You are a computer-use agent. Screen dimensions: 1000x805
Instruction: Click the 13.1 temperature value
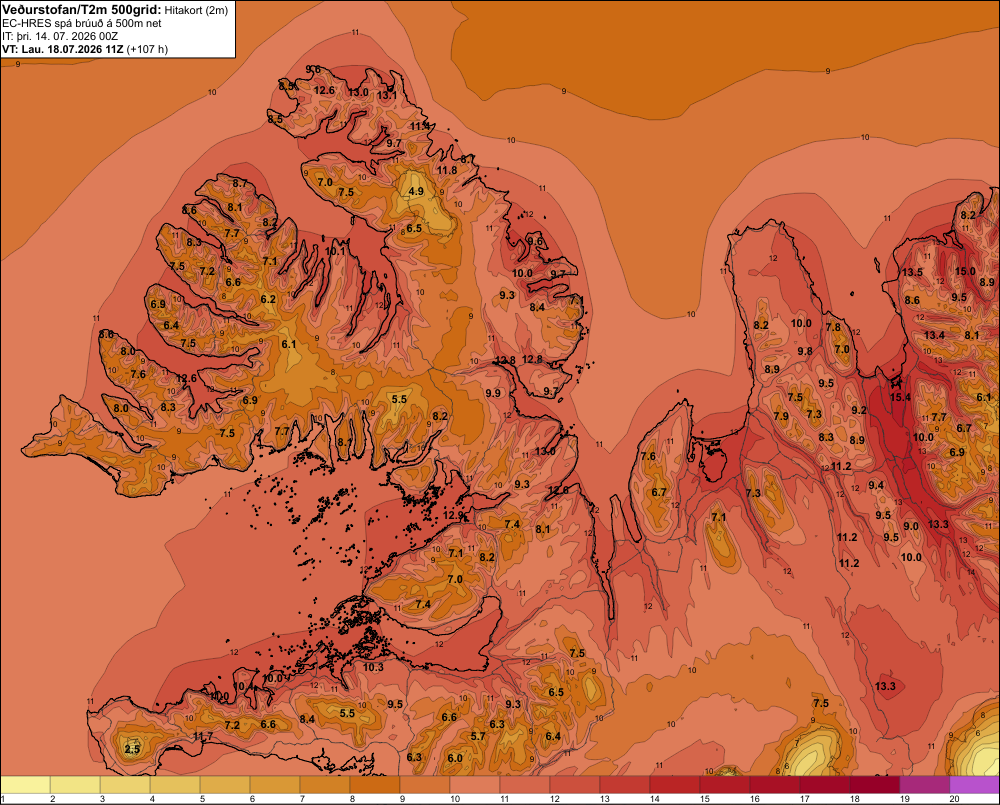tap(387, 96)
